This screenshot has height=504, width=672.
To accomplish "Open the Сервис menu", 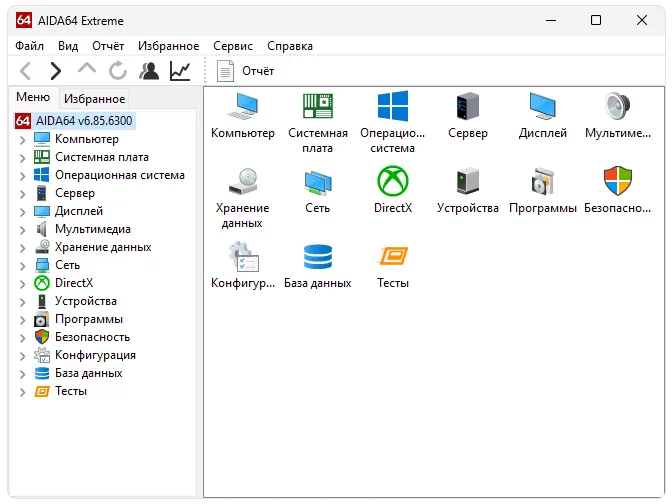I will (x=233, y=46).
